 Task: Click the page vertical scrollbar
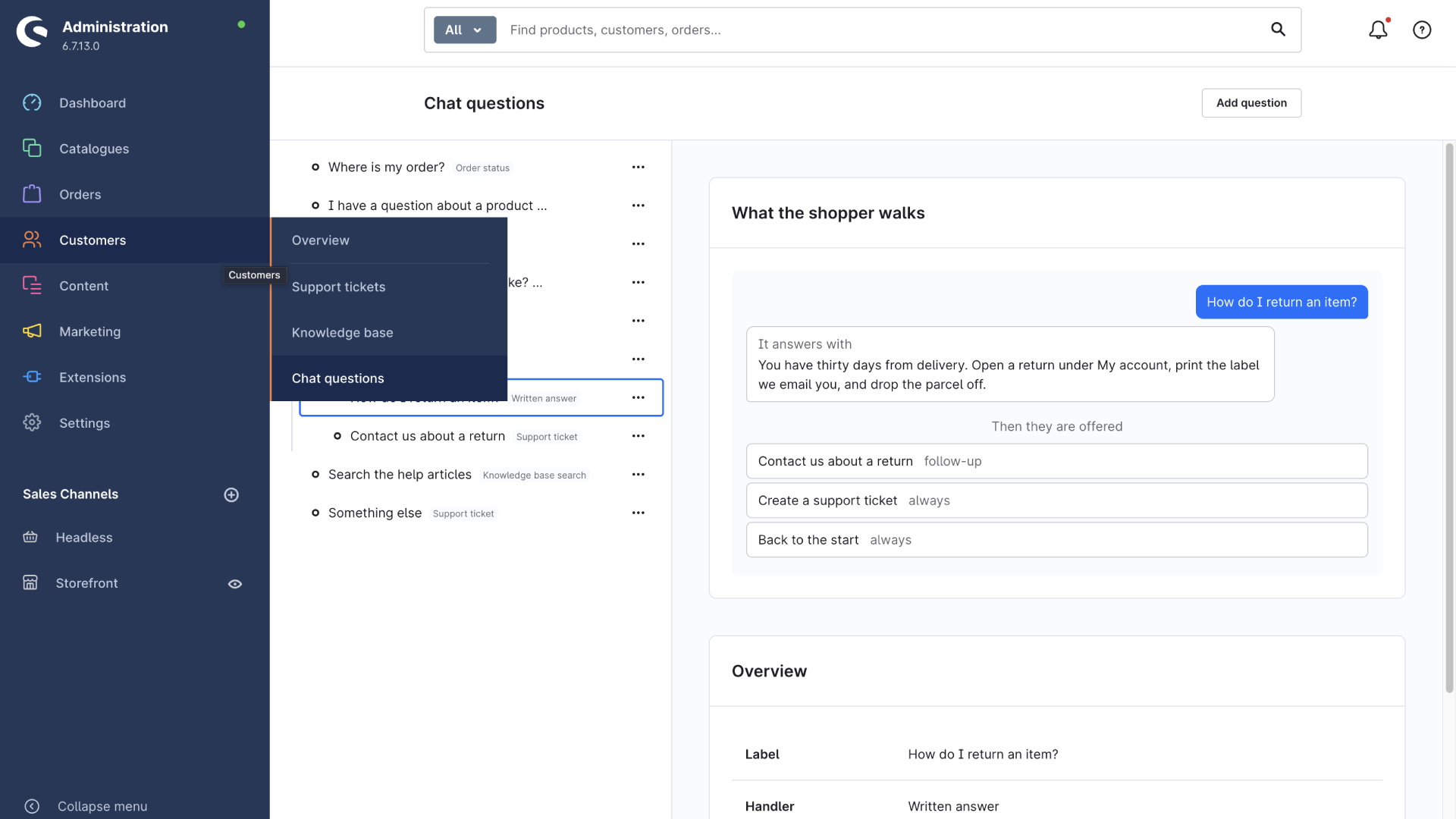pos(1449,417)
